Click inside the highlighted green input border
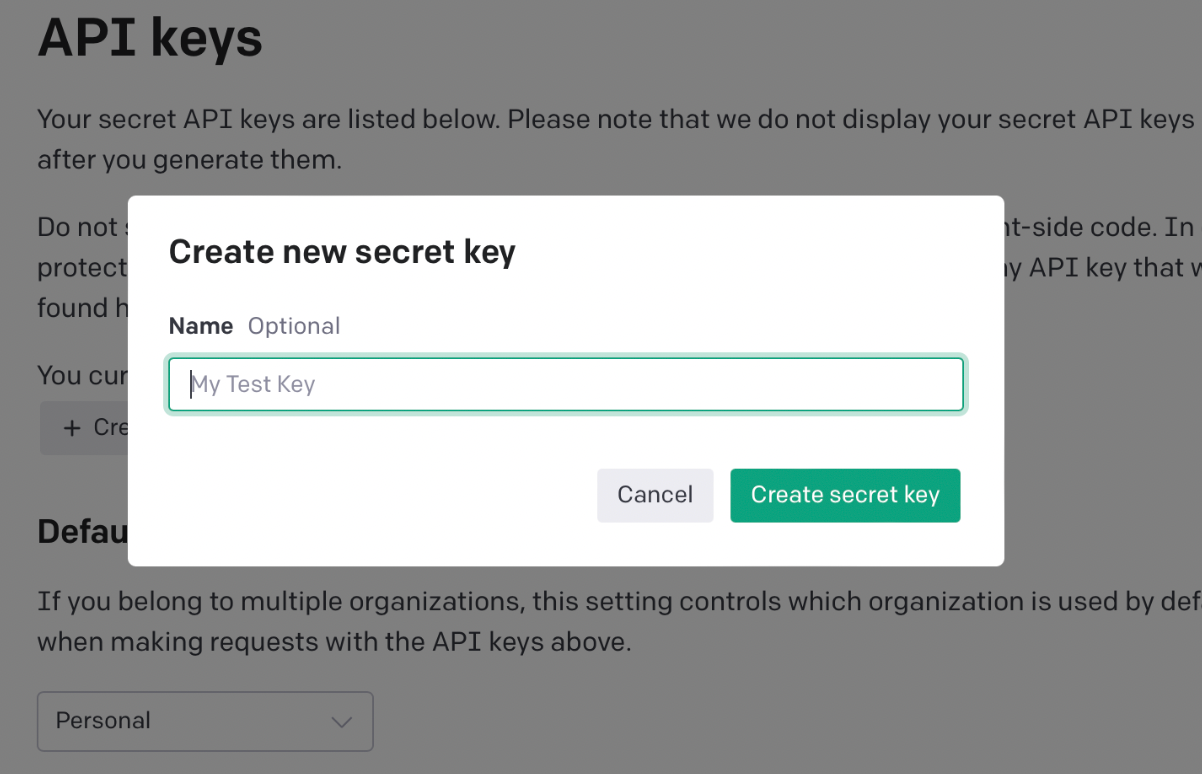The image size is (1202, 774). click(x=566, y=384)
